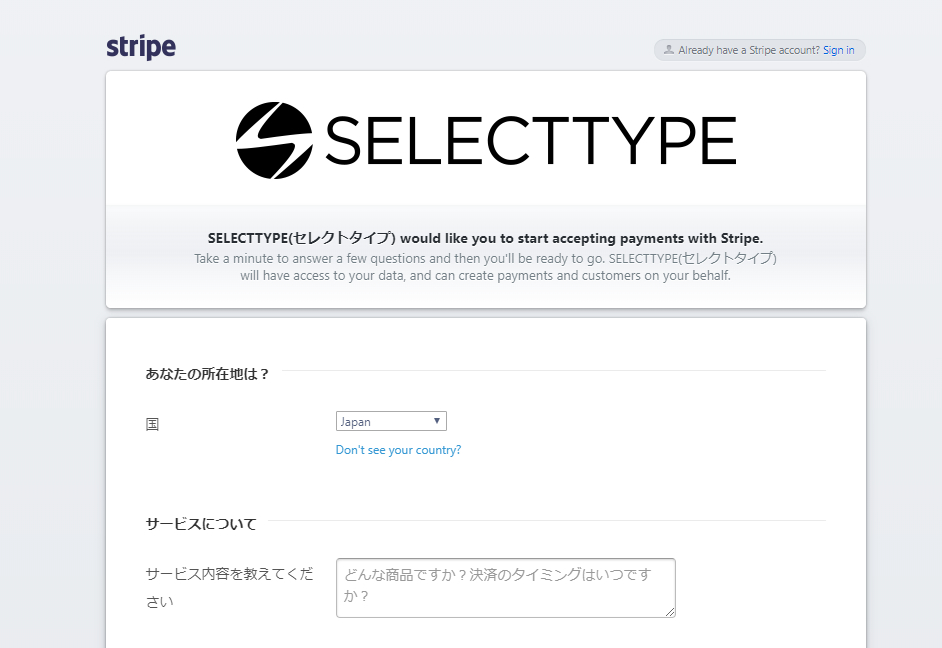Open the Japan country dropdown
The height and width of the screenshot is (648, 942).
pyautogui.click(x=391, y=421)
